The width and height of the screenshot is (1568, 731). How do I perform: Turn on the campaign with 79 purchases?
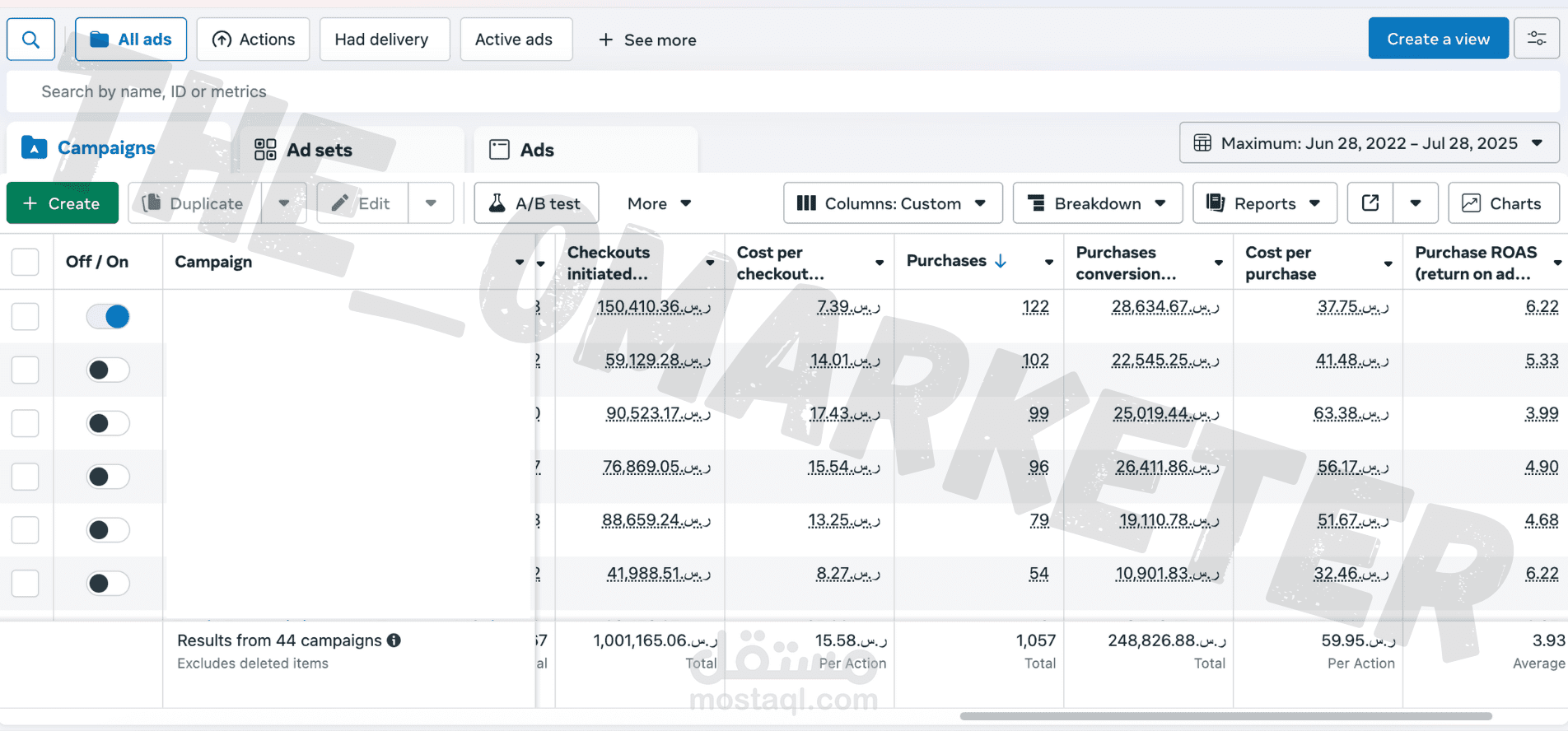click(x=108, y=529)
